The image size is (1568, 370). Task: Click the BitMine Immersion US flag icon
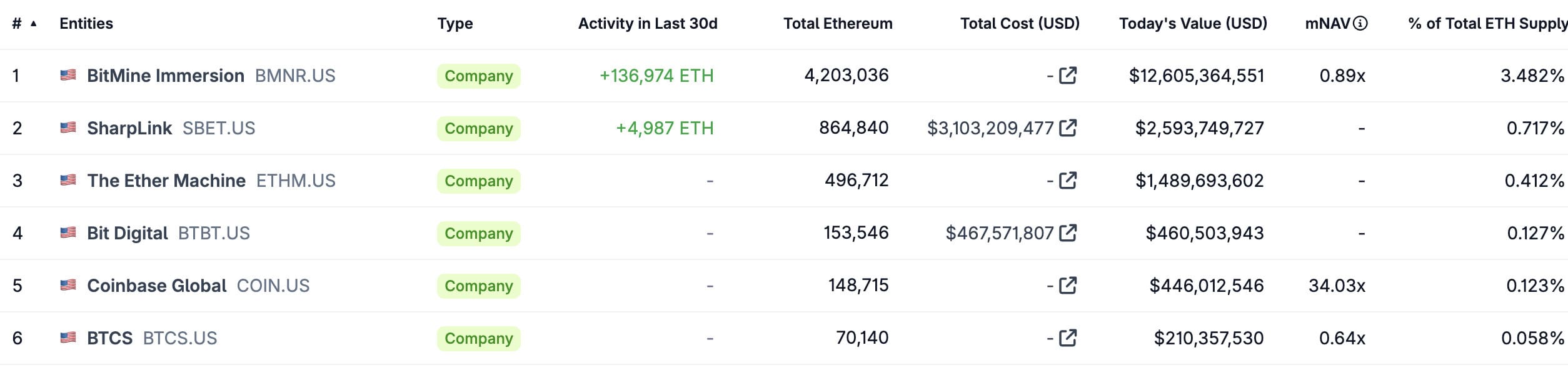point(68,76)
